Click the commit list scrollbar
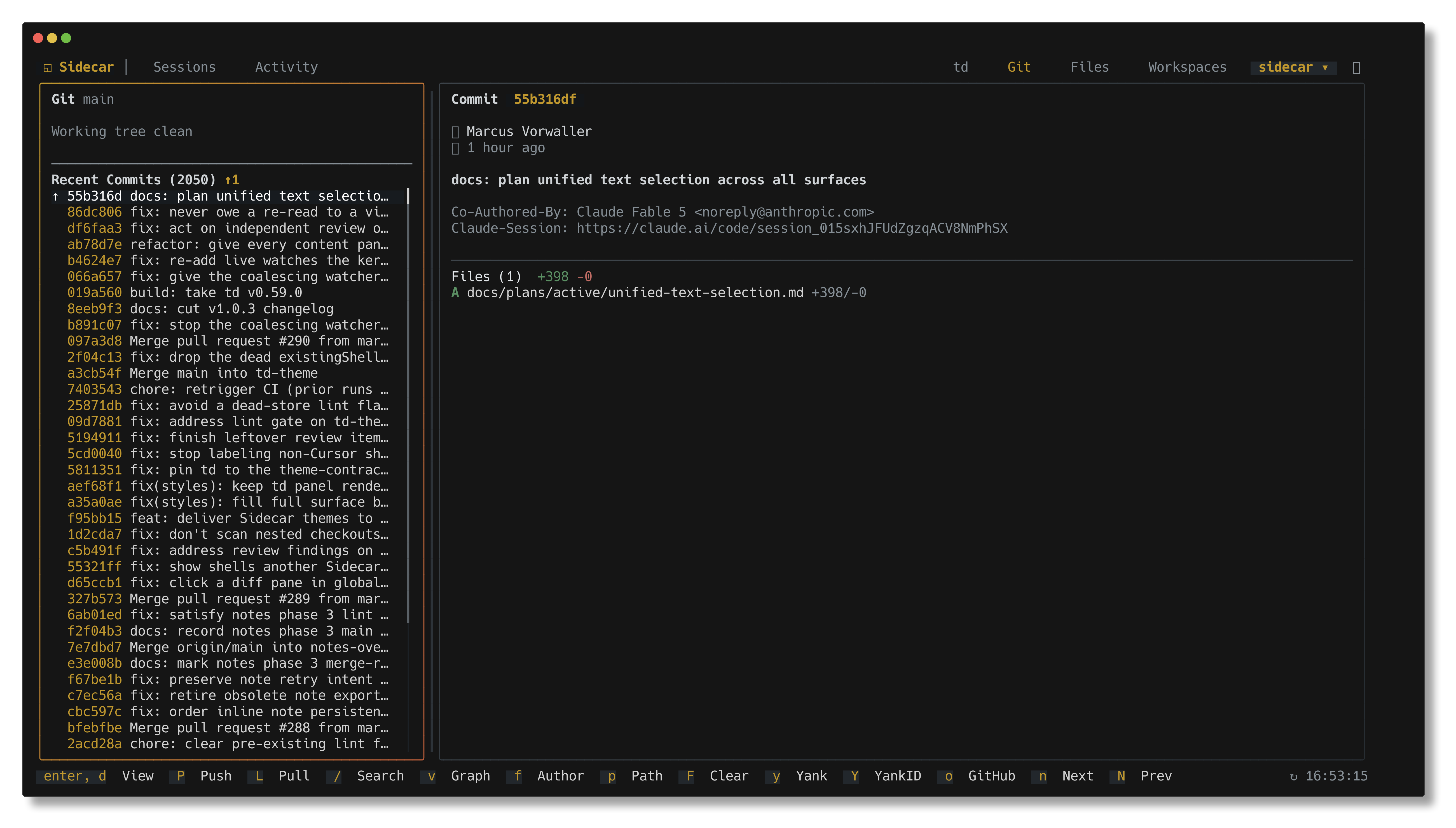Screen dimensions: 1456x828 (408, 405)
